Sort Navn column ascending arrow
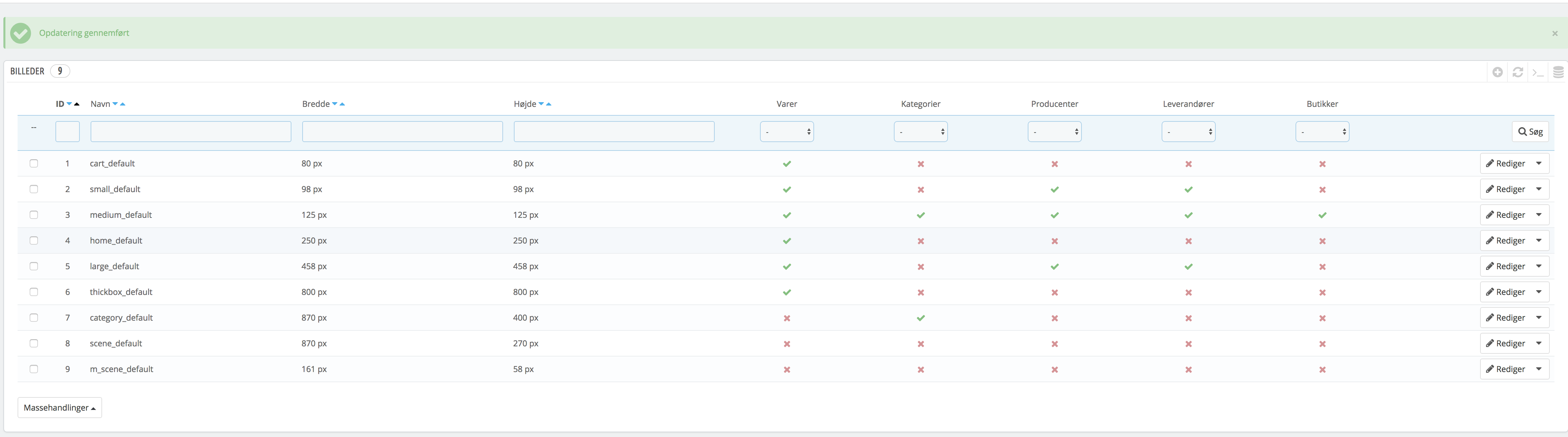Viewport: 1568px width, 437px height. pos(123,104)
